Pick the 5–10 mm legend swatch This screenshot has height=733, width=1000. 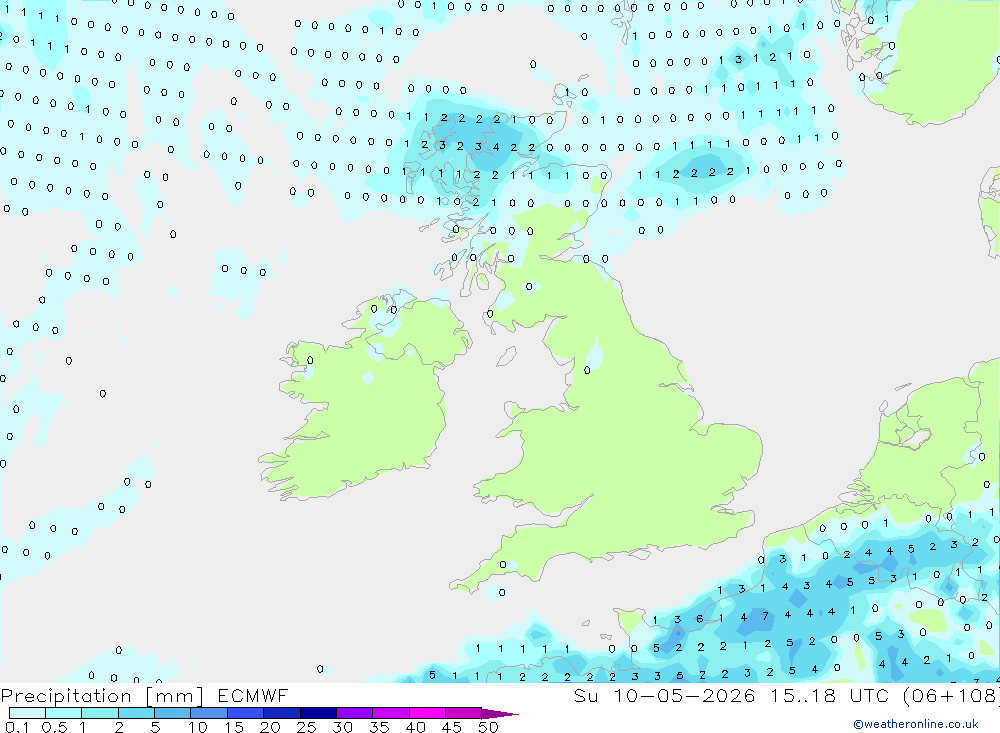coord(173,713)
